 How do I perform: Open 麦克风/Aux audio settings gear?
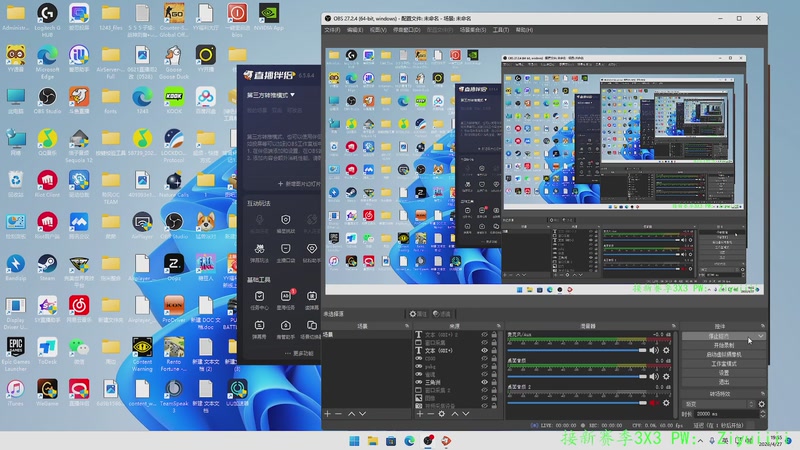point(666,350)
